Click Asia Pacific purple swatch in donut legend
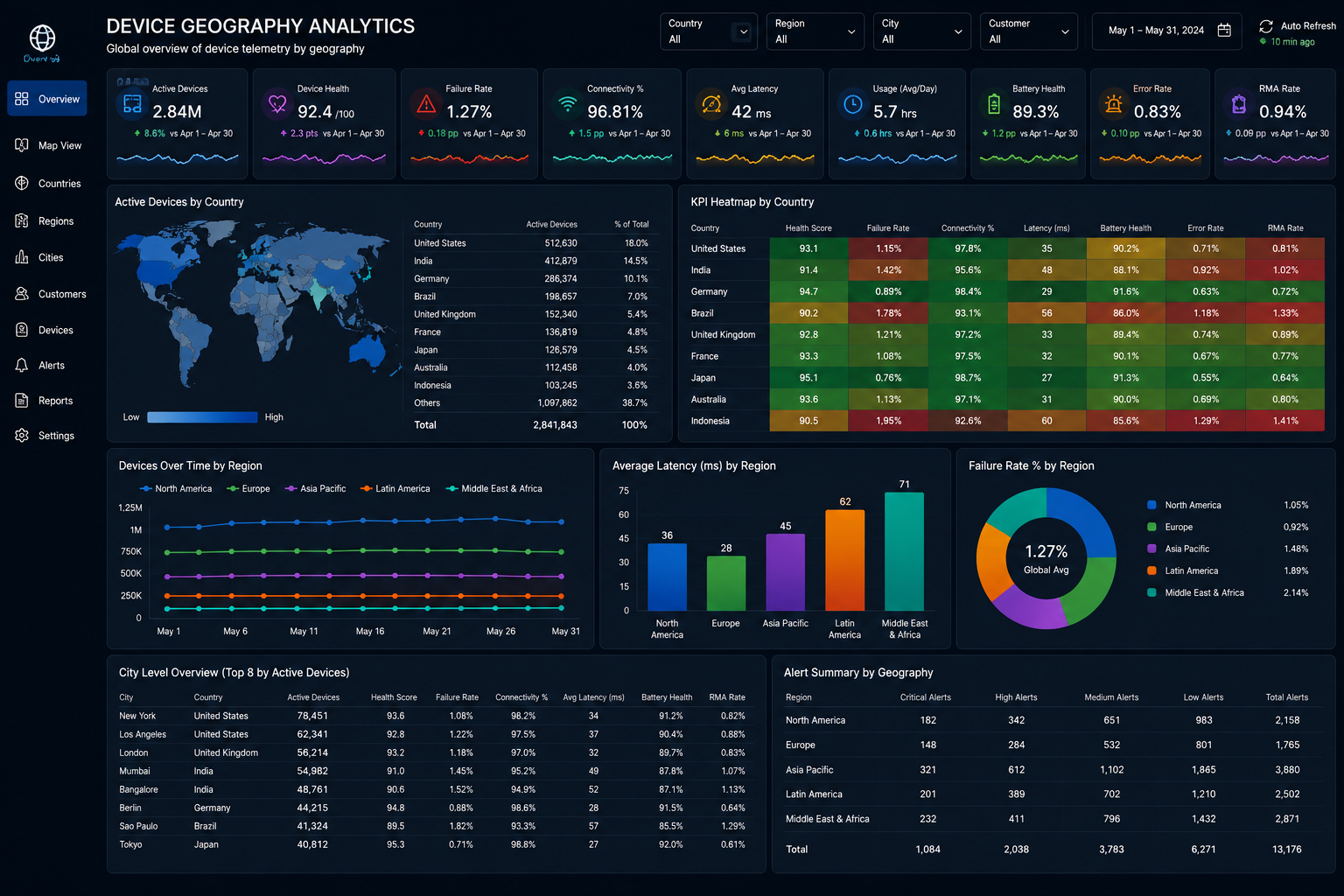The width and height of the screenshot is (1344, 896). [1151, 549]
